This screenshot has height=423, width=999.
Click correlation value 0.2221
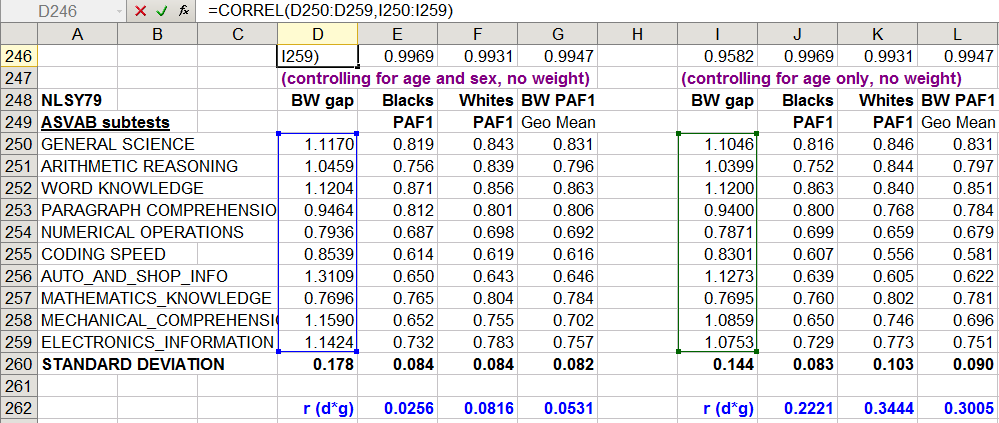pyautogui.click(x=798, y=408)
